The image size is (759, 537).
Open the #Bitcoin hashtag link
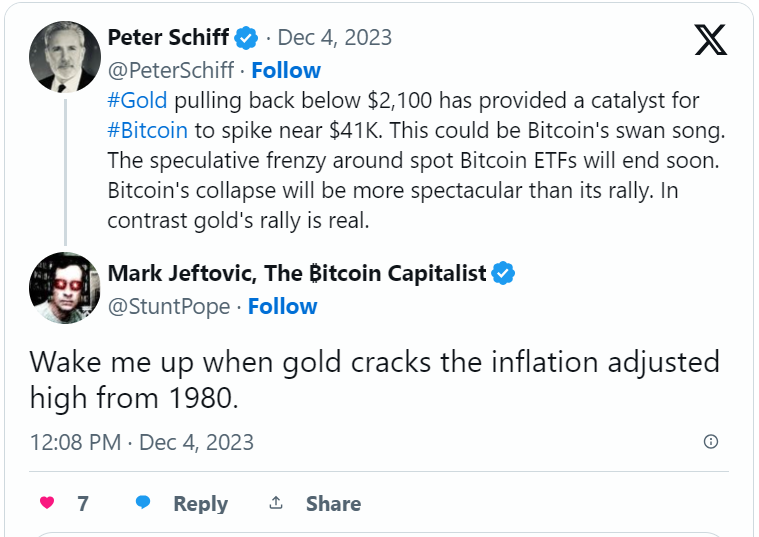point(148,131)
